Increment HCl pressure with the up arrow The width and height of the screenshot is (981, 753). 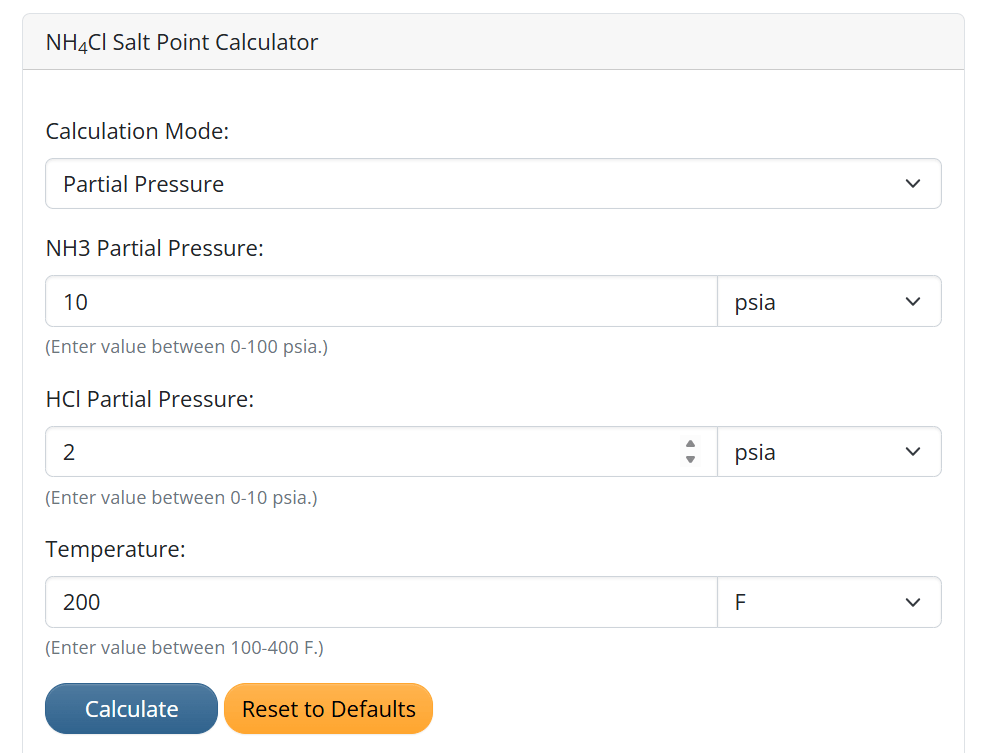pos(690,444)
